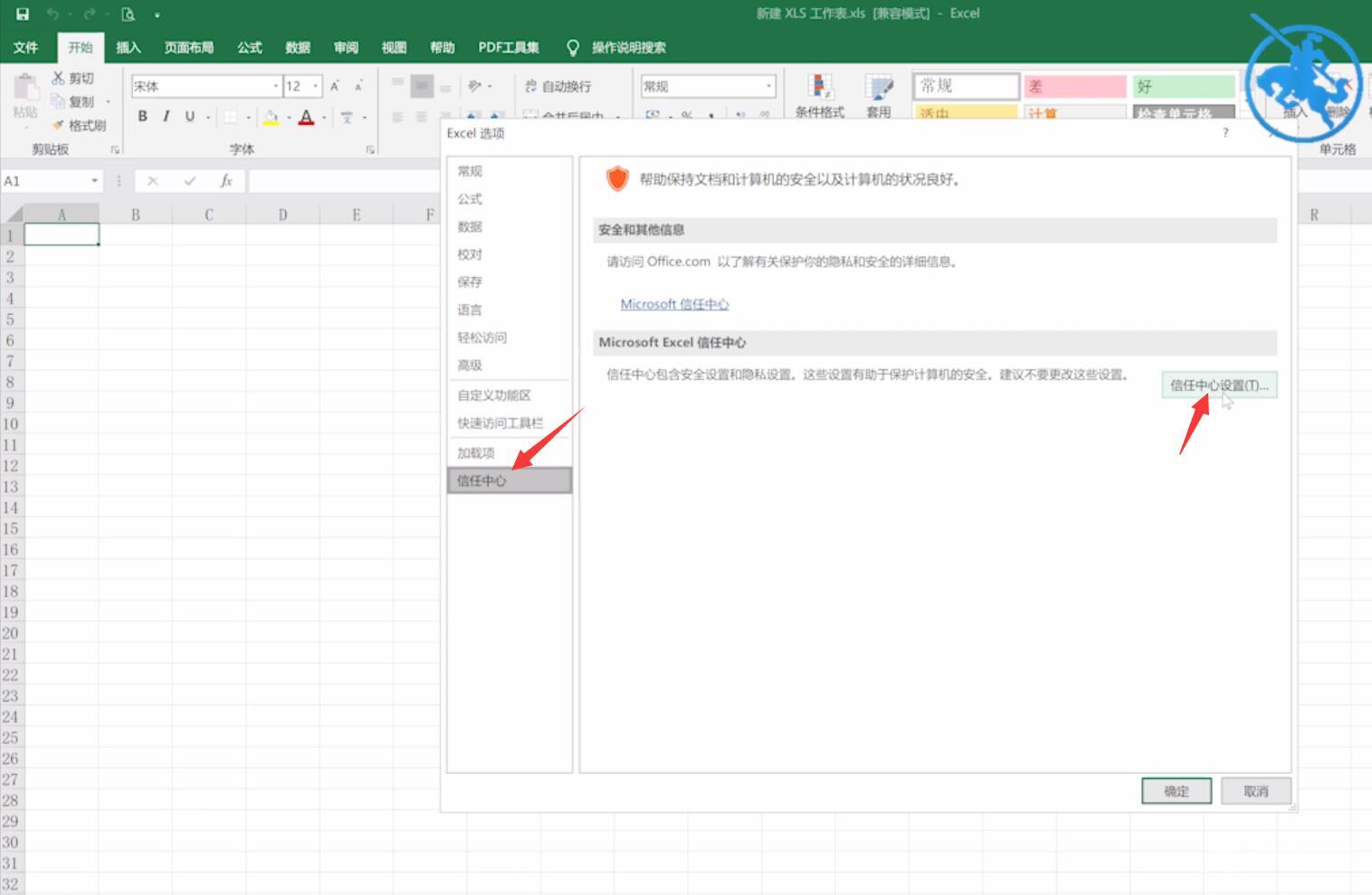Click the 信任中心设置(T)... button
Screen dimensions: 1372x895
click(1219, 385)
